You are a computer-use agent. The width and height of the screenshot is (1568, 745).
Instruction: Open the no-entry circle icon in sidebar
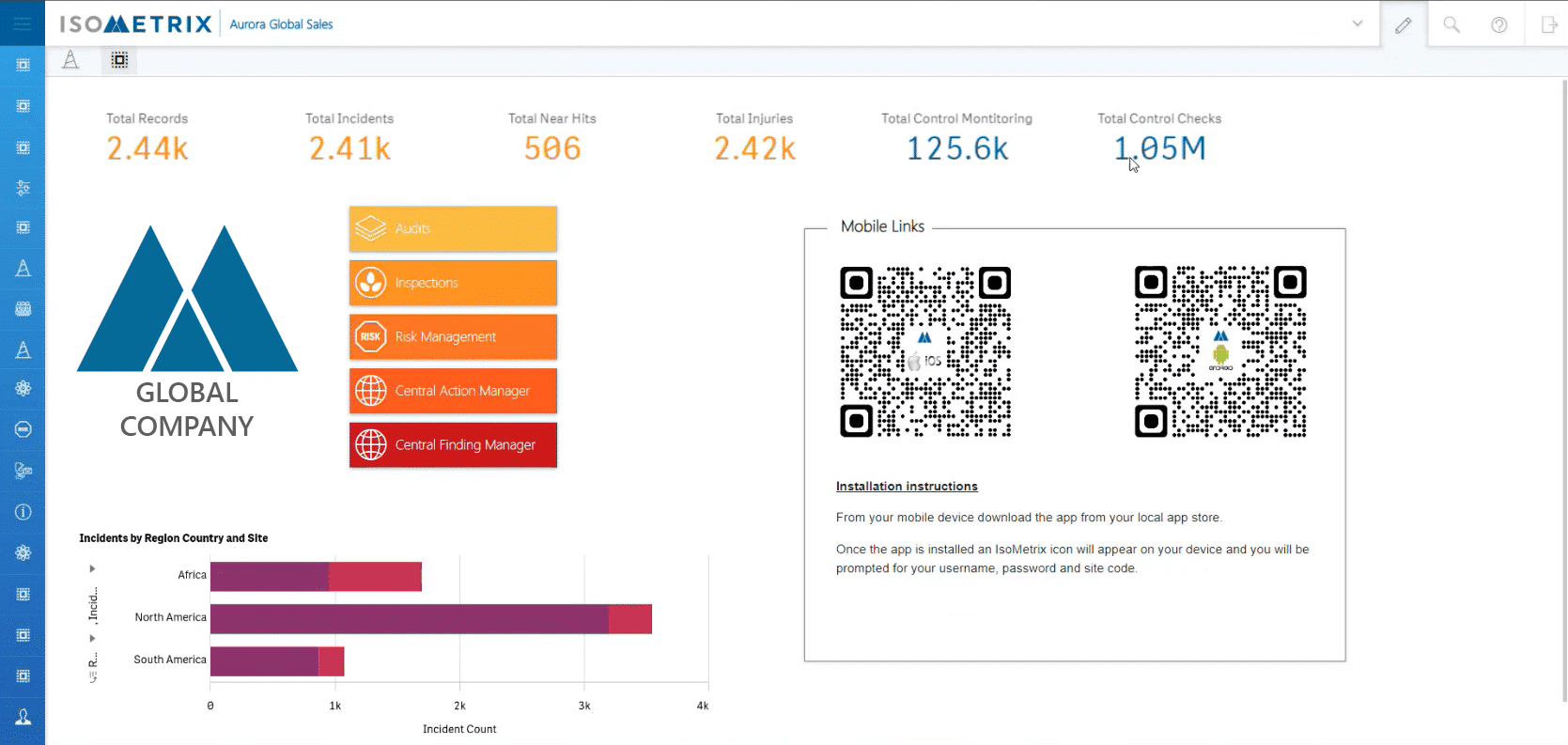pos(23,429)
